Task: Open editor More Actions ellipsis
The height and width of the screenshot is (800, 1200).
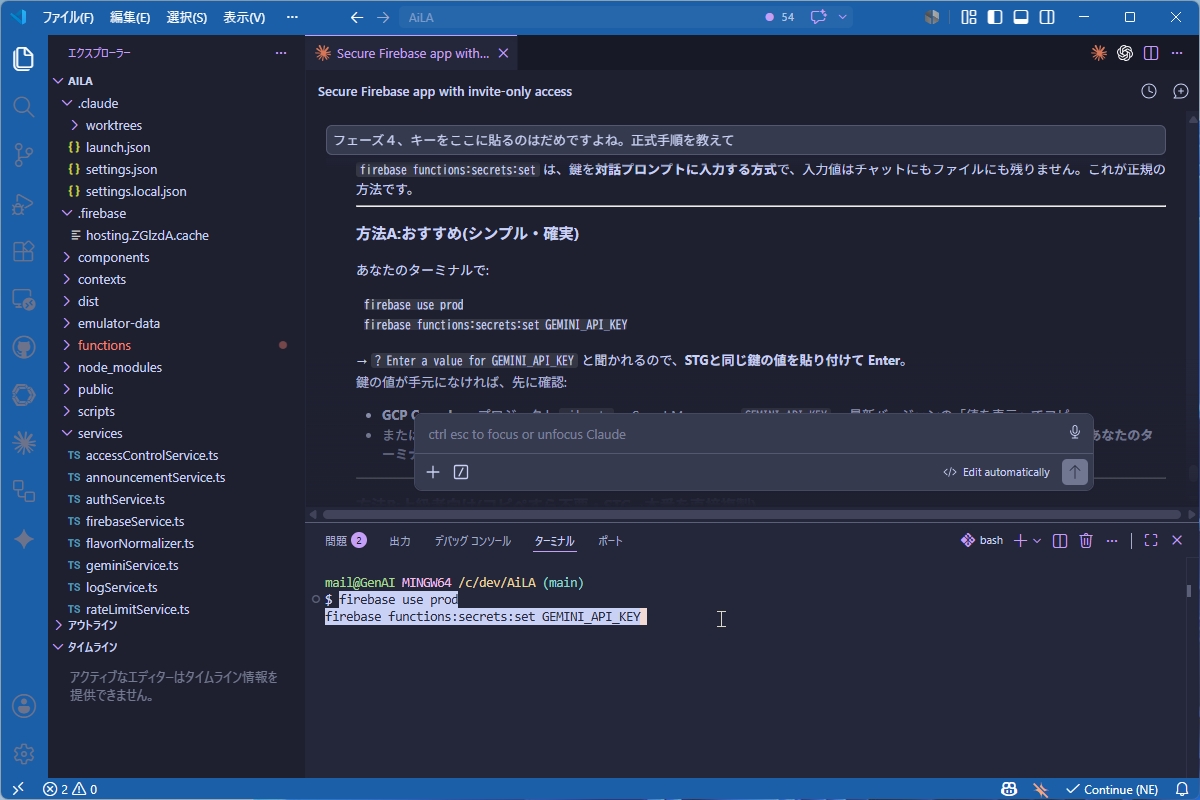Action: (1177, 53)
